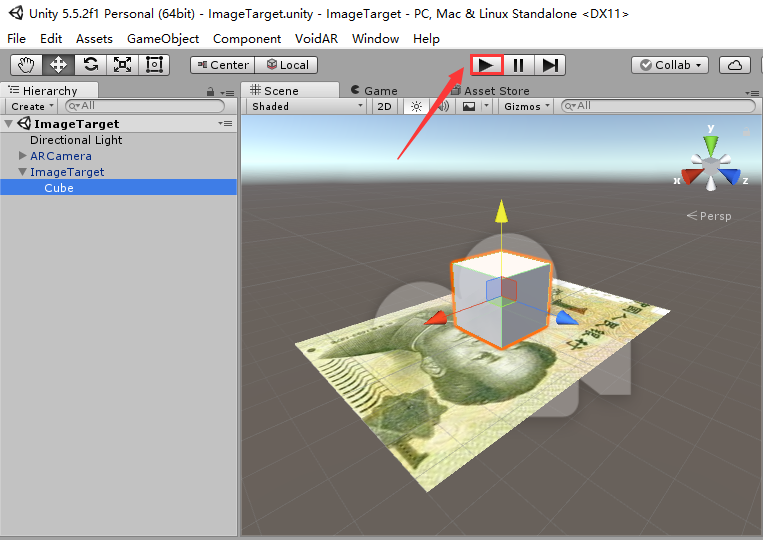Start Play mode
The width and height of the screenshot is (763, 540).
click(486, 65)
